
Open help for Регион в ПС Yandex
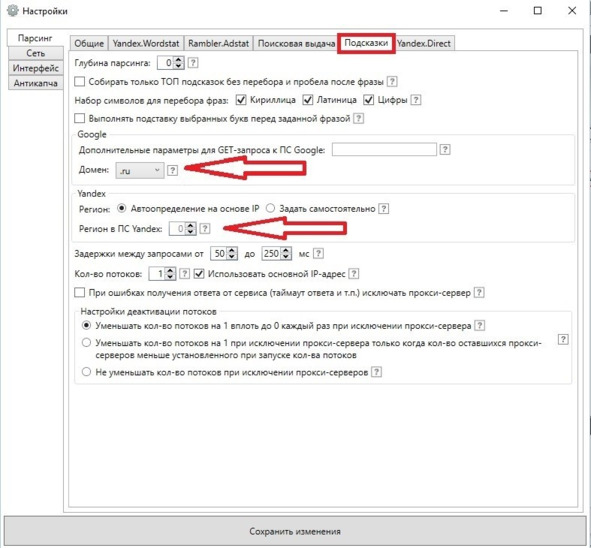(205, 228)
